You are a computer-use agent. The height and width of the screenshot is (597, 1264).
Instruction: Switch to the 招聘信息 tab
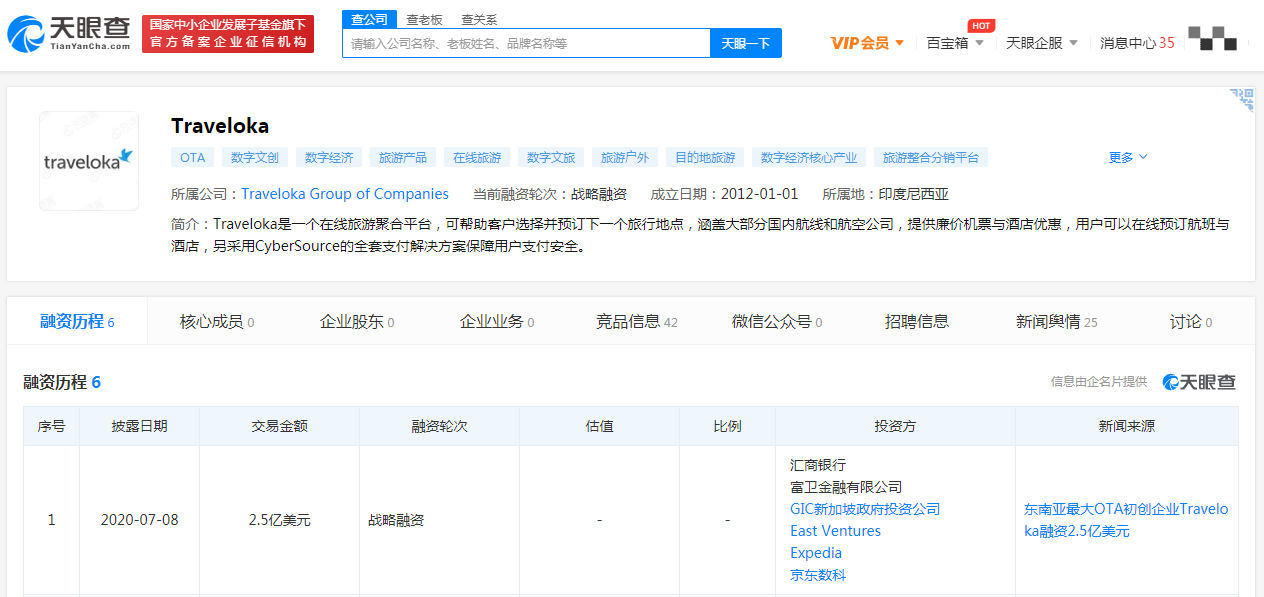click(x=917, y=321)
